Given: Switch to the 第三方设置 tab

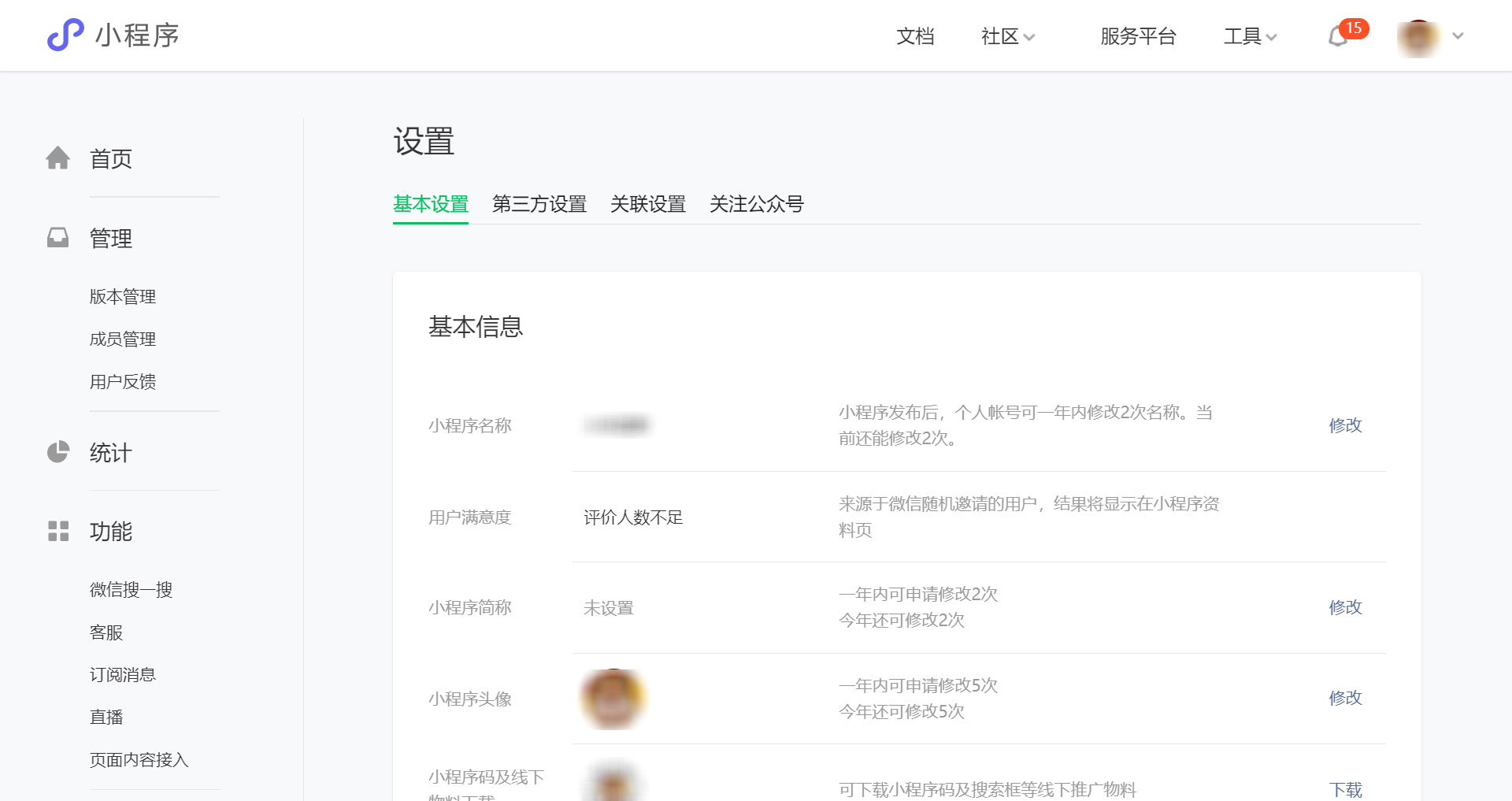Looking at the screenshot, I should pos(539,205).
